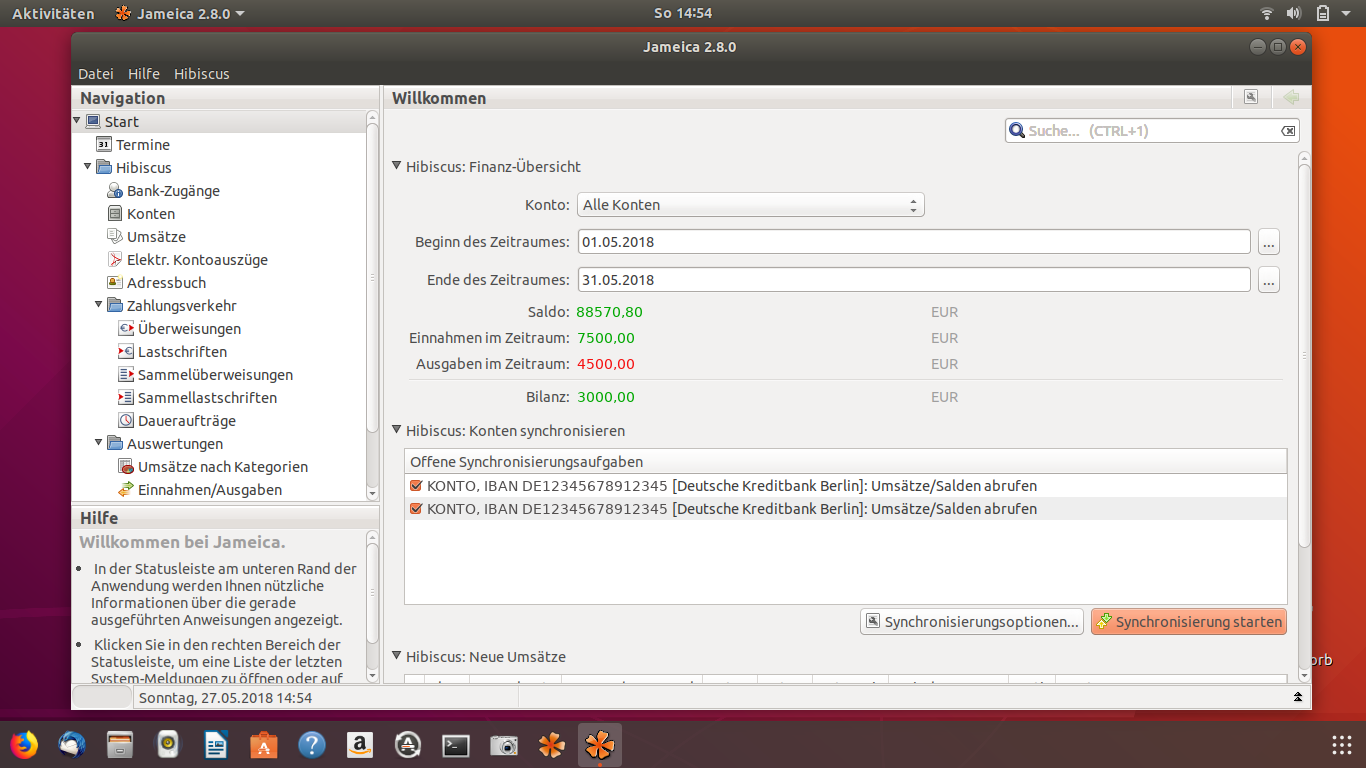Open Ubuntu Software from the dock
The width and height of the screenshot is (1366, 768).
pyautogui.click(x=264, y=745)
